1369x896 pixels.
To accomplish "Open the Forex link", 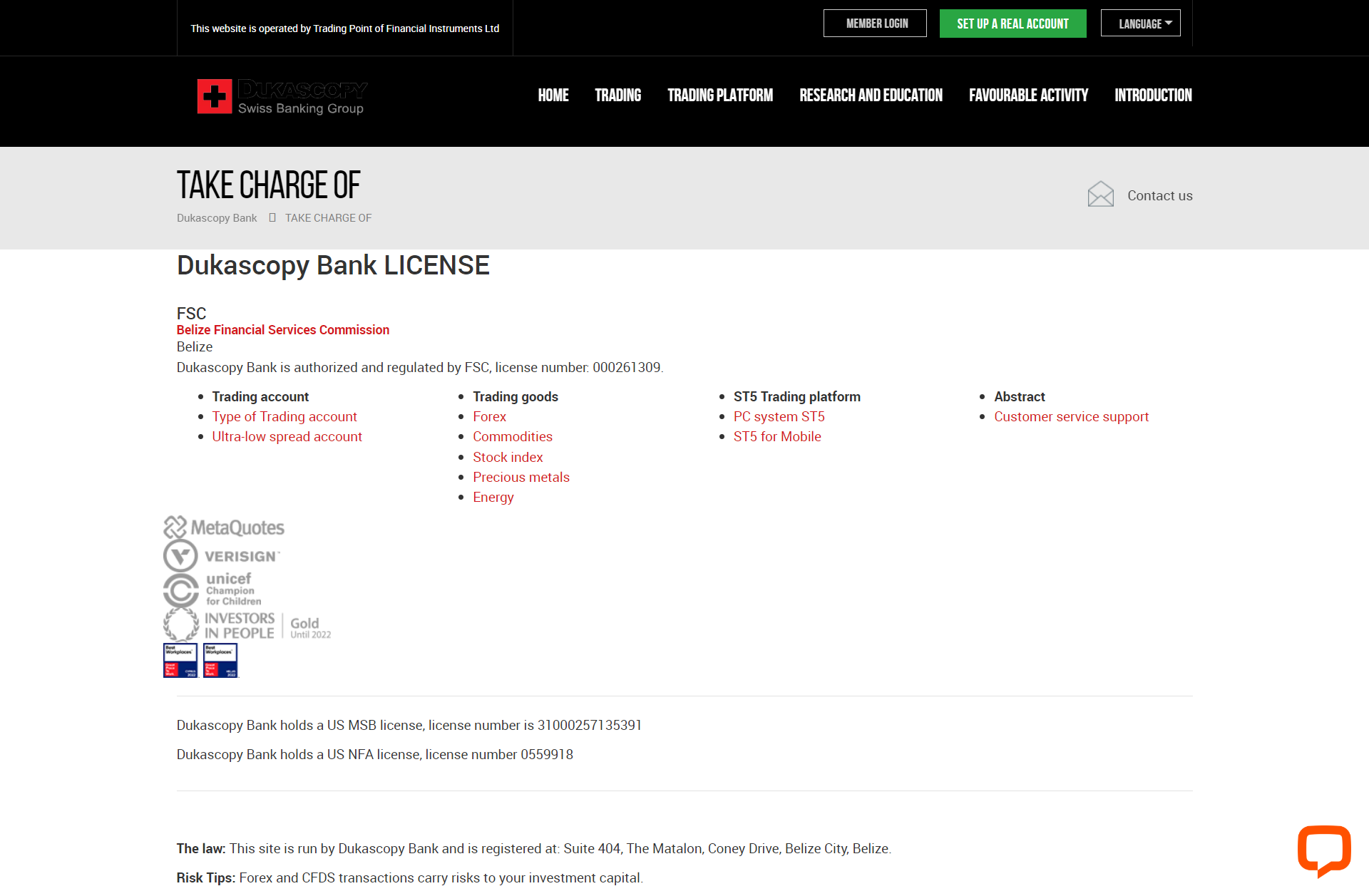I will 490,416.
